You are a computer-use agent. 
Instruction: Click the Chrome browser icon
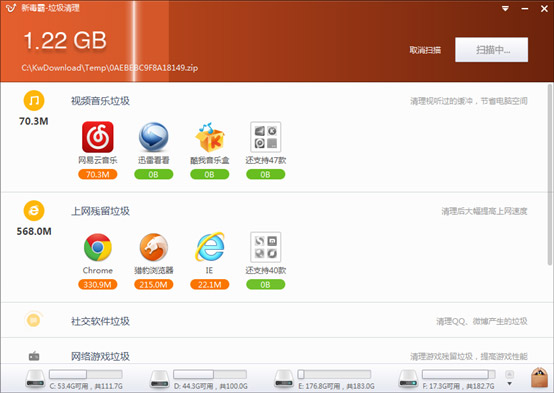point(98,247)
